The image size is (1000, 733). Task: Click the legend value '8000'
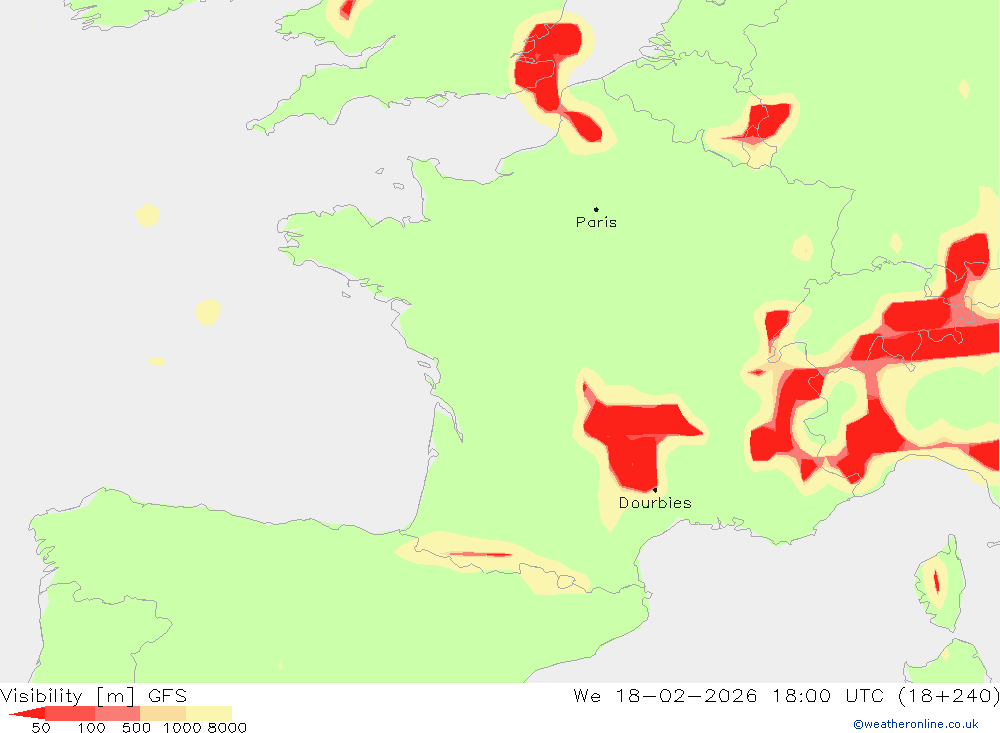coord(227,728)
